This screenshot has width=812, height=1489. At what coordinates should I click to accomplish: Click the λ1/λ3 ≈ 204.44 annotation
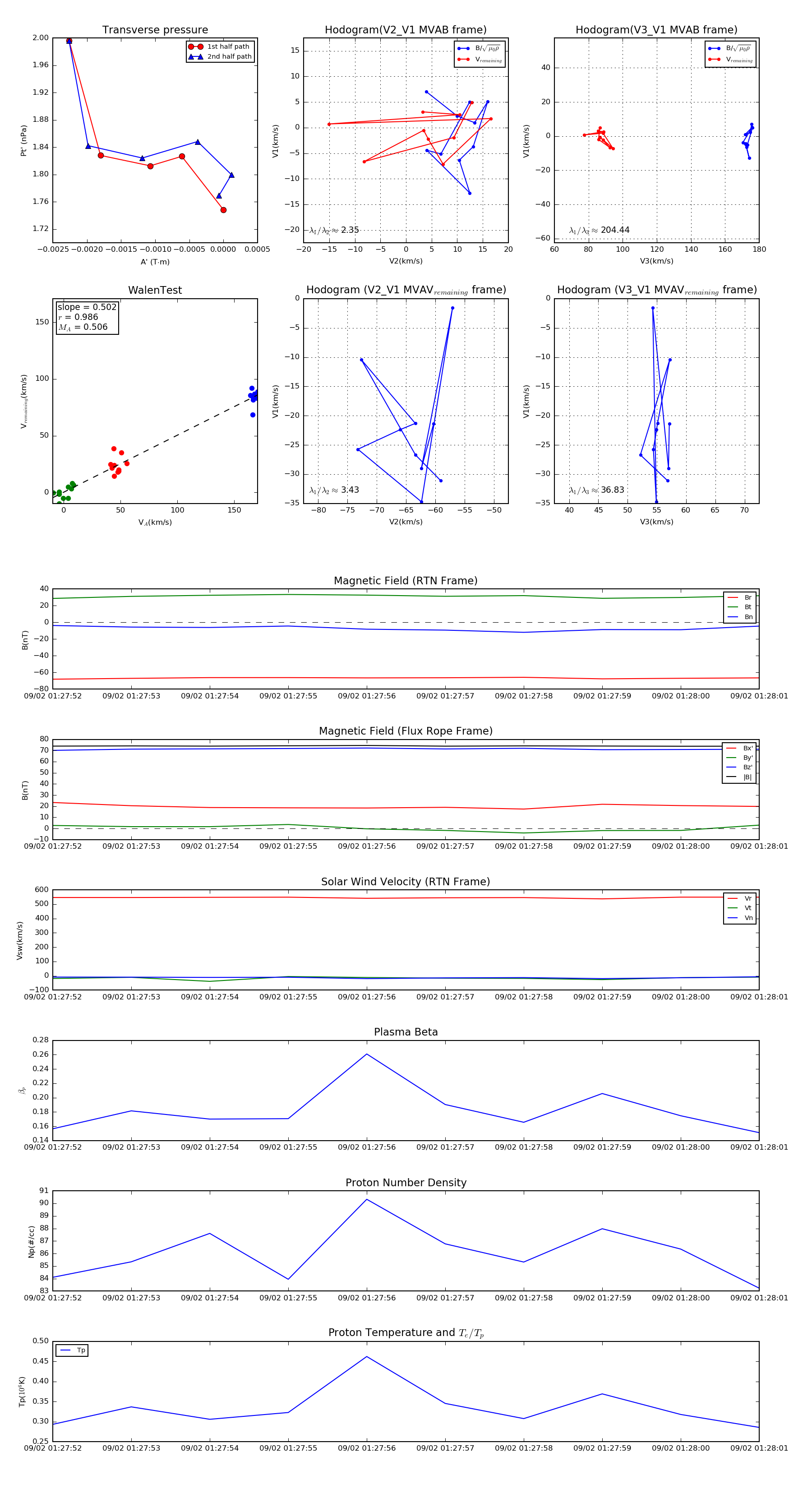pos(600,230)
